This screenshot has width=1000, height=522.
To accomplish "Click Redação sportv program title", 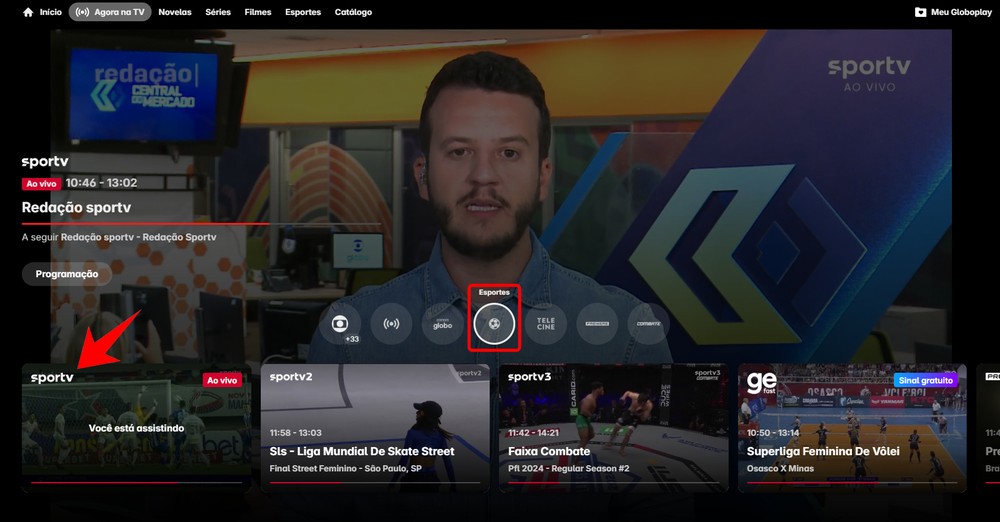I will (77, 207).
